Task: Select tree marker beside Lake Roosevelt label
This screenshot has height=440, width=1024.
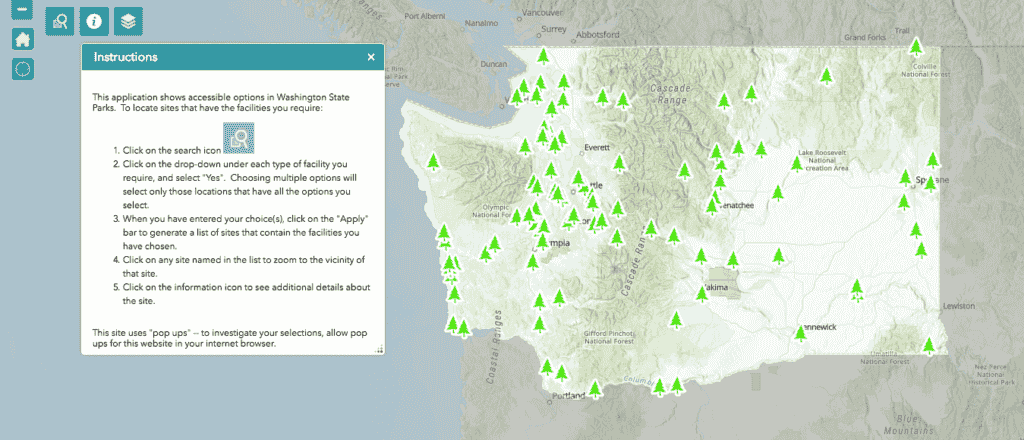Action: point(797,163)
